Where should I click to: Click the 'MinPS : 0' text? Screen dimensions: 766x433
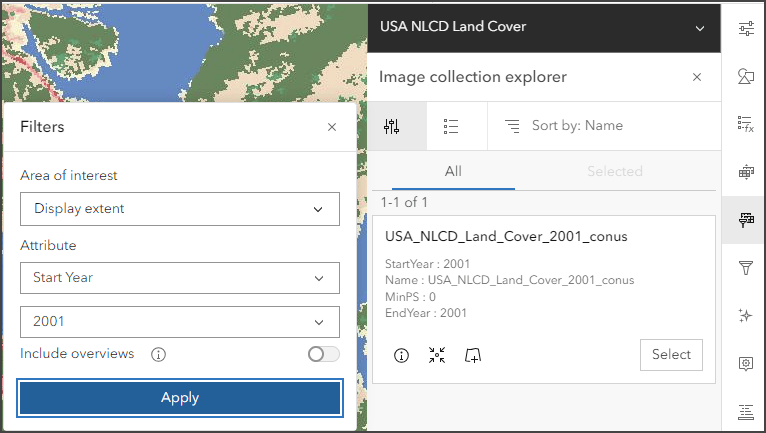[410, 297]
